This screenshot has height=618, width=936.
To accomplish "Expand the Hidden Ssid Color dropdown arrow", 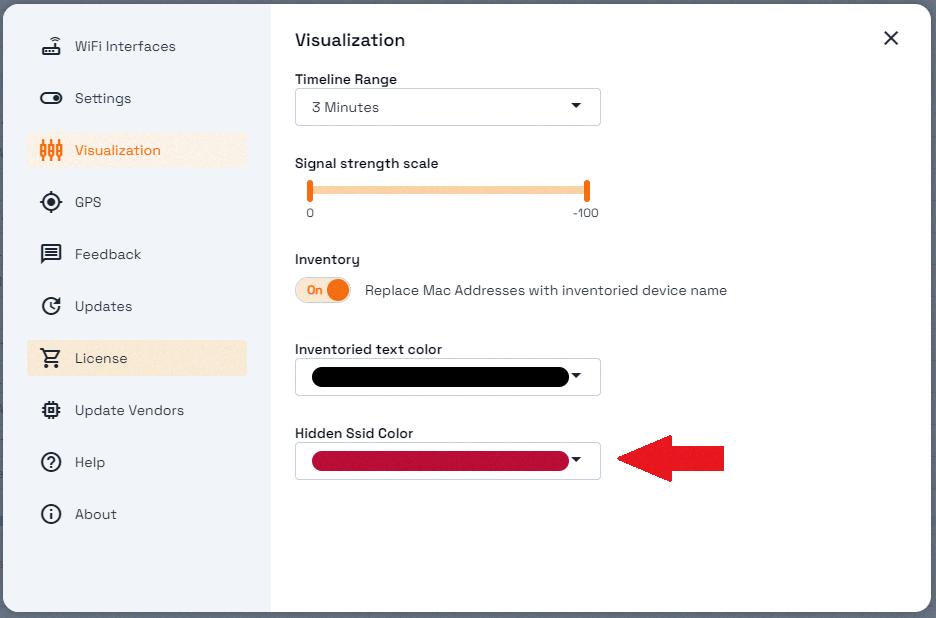I will click(x=576, y=461).
